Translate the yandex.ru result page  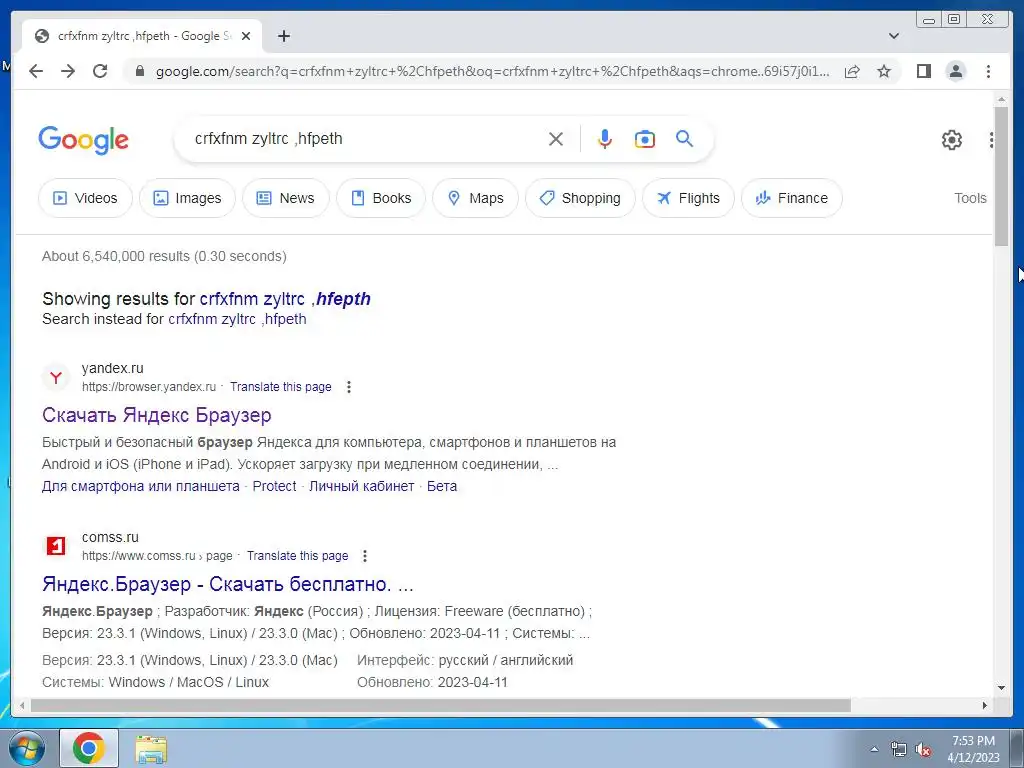(x=281, y=387)
